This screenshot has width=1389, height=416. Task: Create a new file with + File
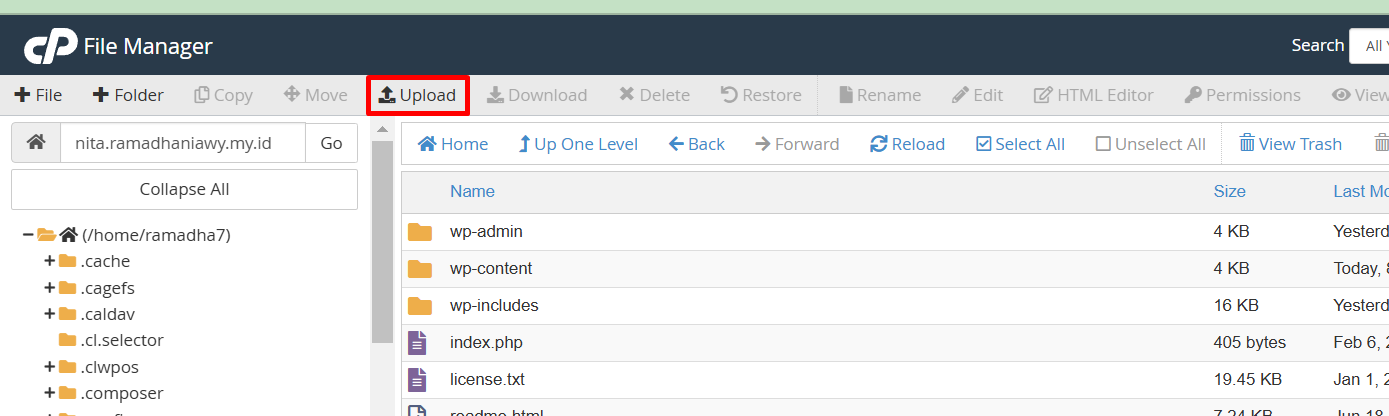(x=38, y=95)
